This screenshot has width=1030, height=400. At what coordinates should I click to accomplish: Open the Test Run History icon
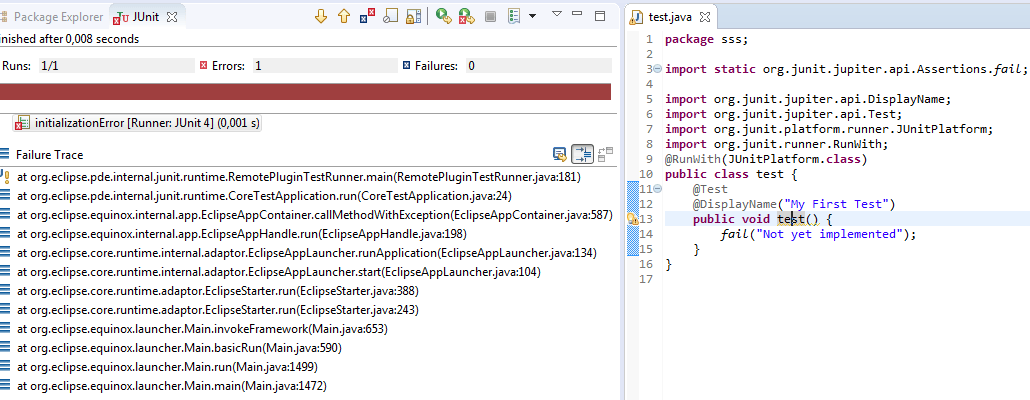(x=513, y=16)
